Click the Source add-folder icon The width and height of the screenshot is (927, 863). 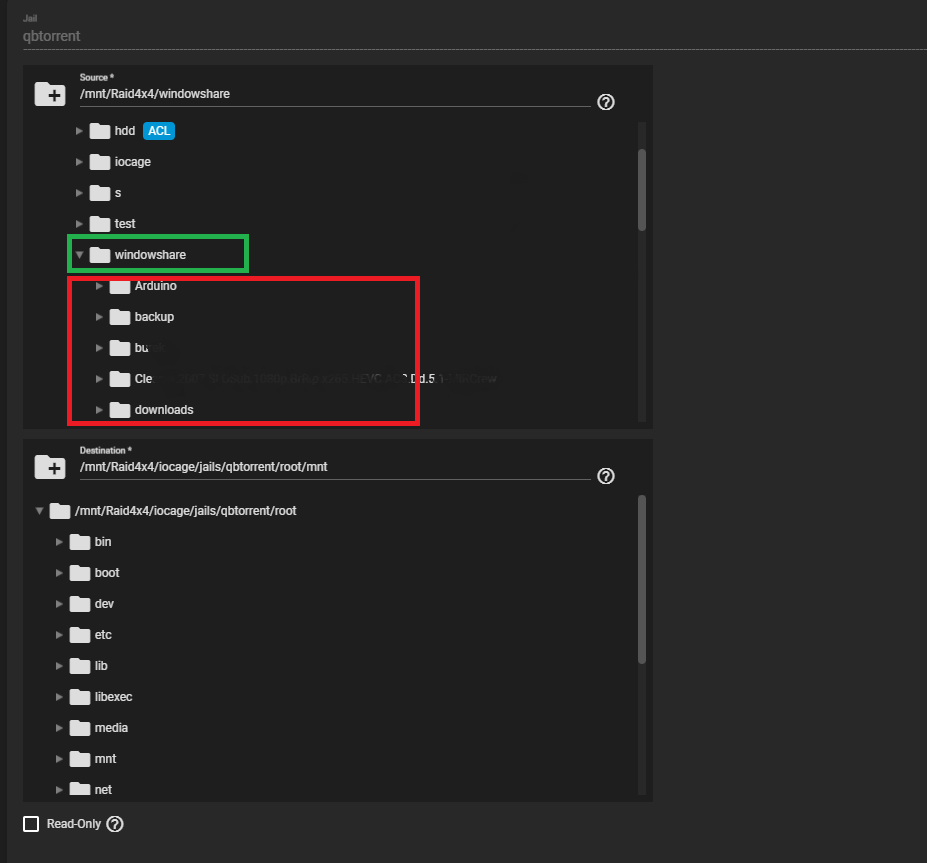50,94
